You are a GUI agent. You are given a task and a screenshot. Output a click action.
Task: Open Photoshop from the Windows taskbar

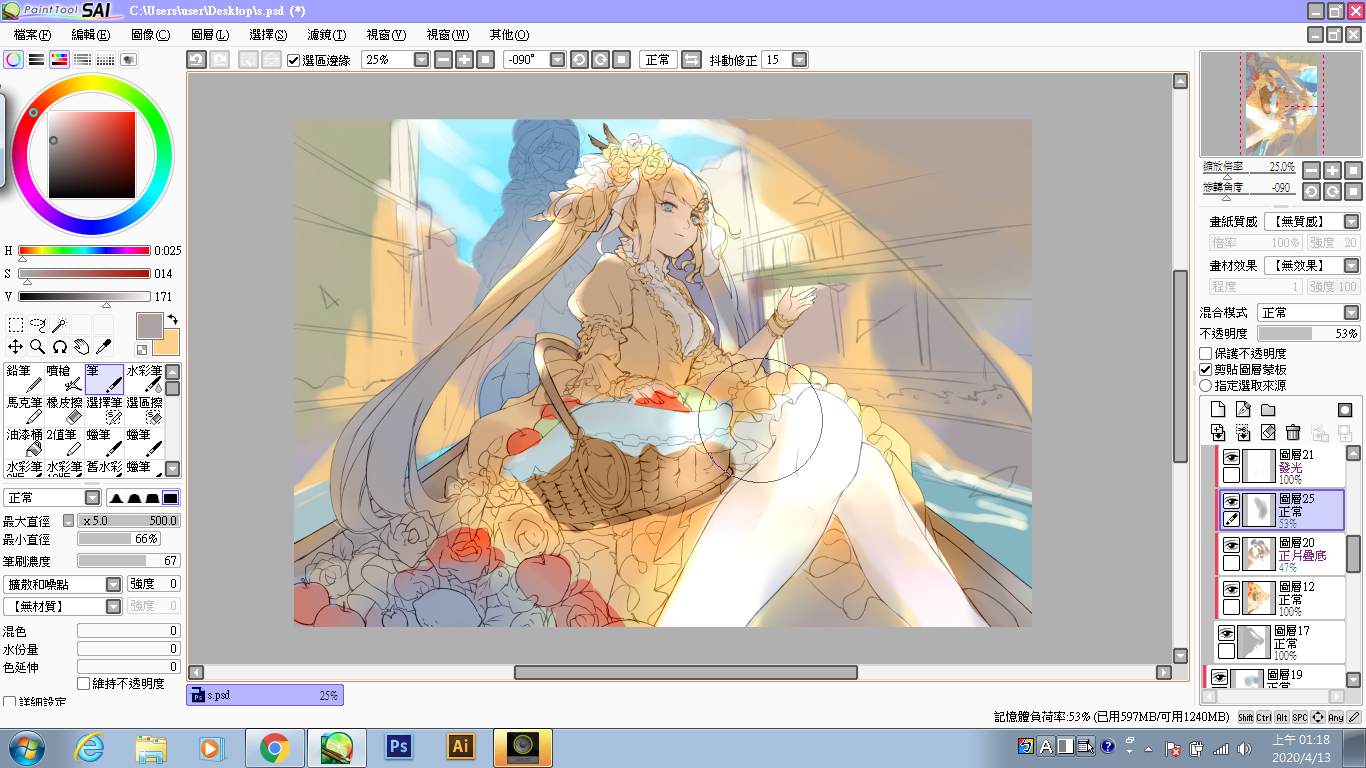tap(399, 747)
